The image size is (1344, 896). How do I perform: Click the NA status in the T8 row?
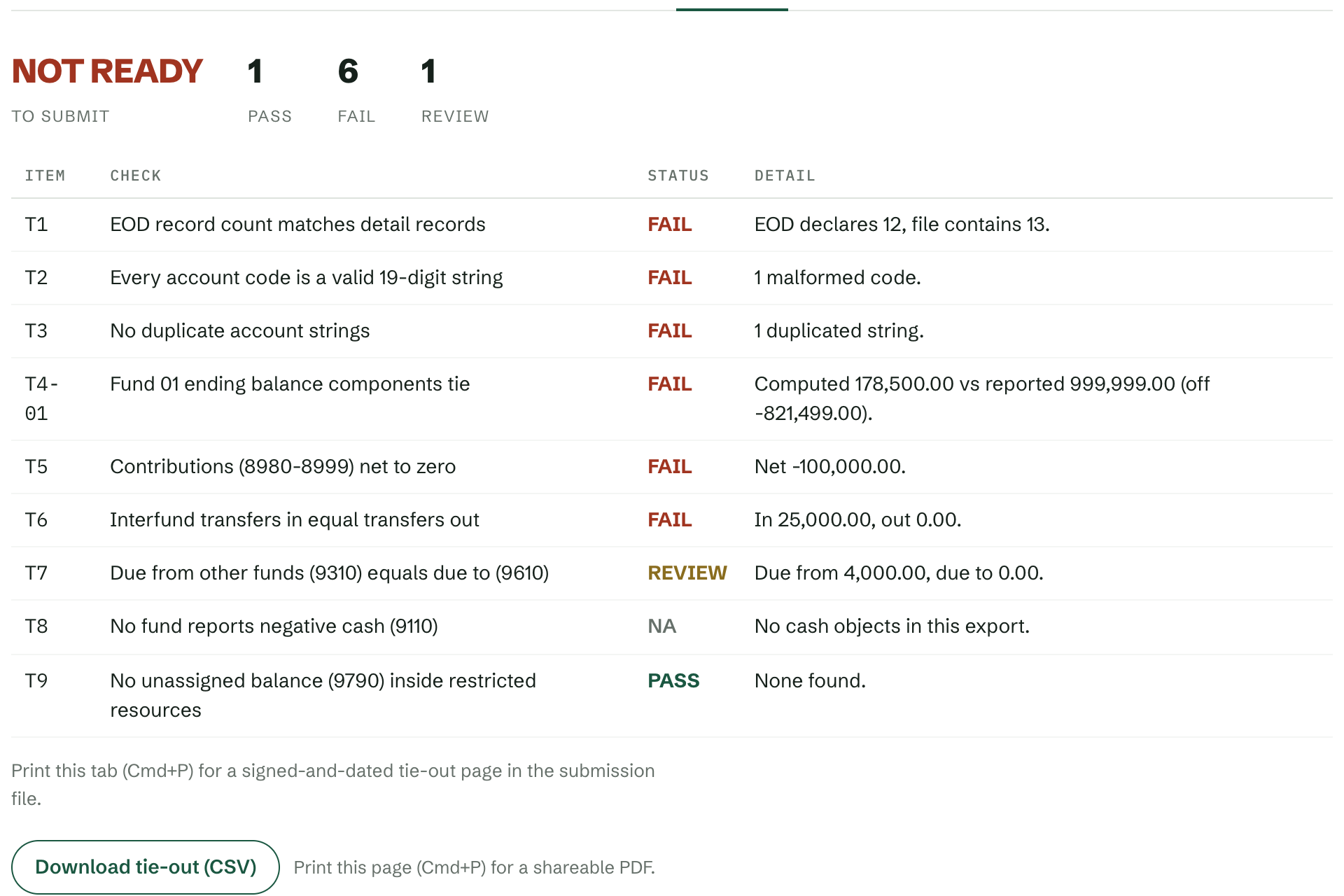click(x=661, y=626)
